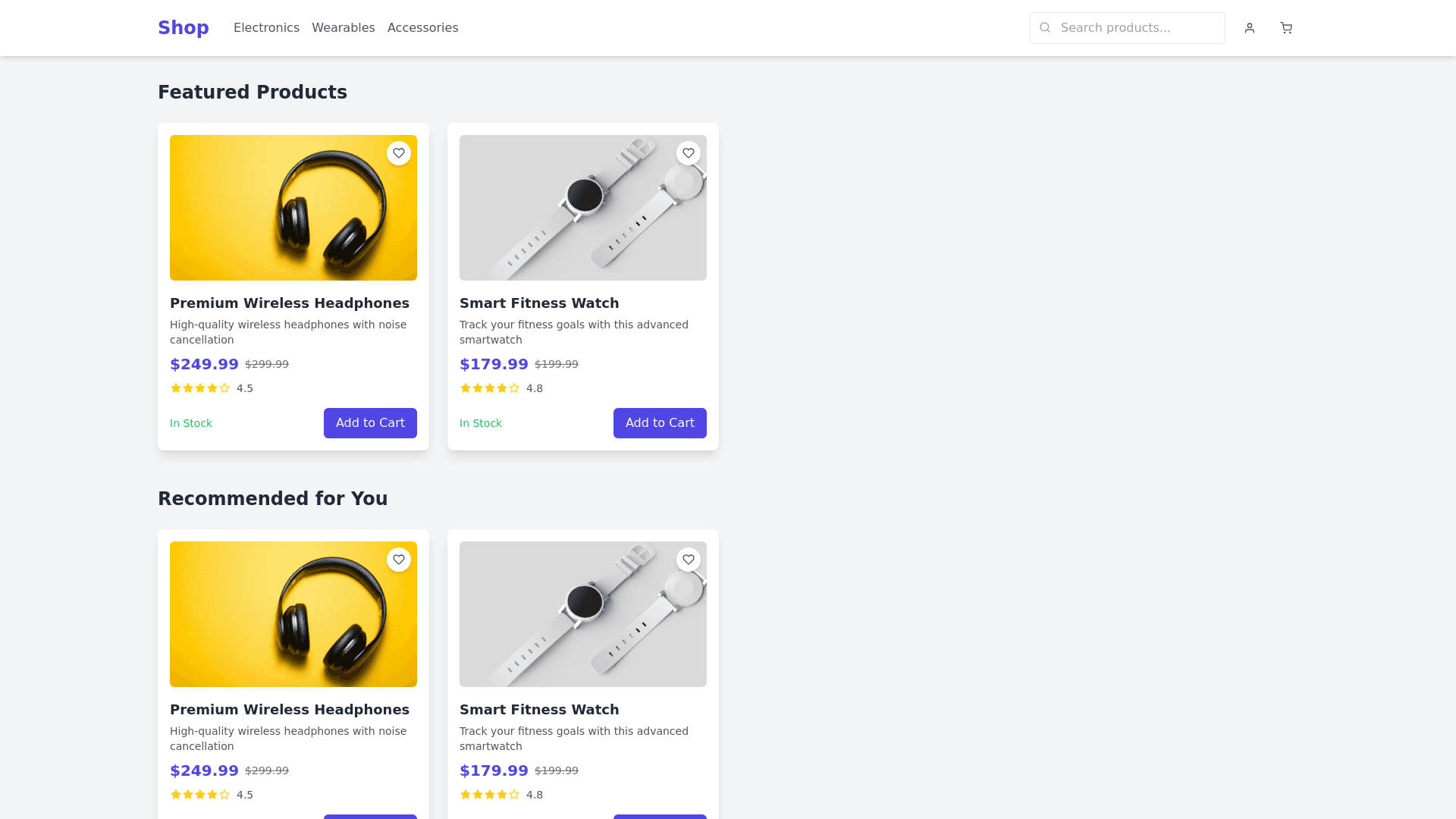Click the Featured headphones star rating
Viewport: 1456px width, 819px height.
(200, 388)
